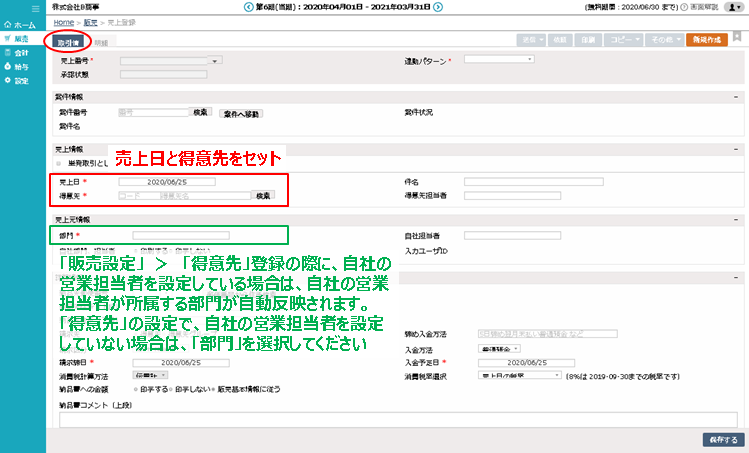The image size is (749, 453).
Task: Click the 案件へ移動 button
Action: click(241, 114)
